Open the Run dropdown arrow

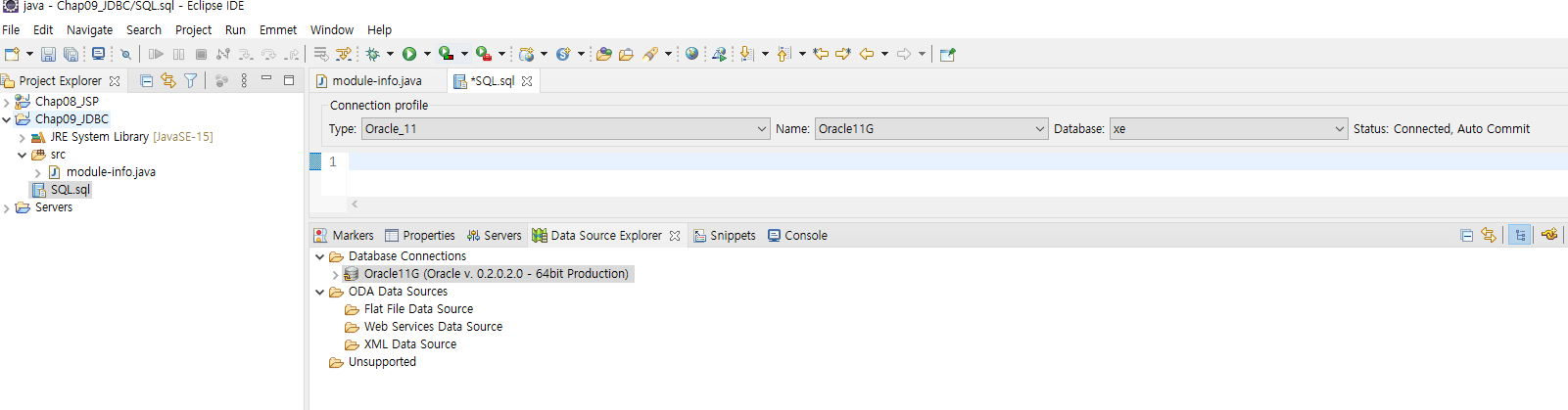point(427,54)
